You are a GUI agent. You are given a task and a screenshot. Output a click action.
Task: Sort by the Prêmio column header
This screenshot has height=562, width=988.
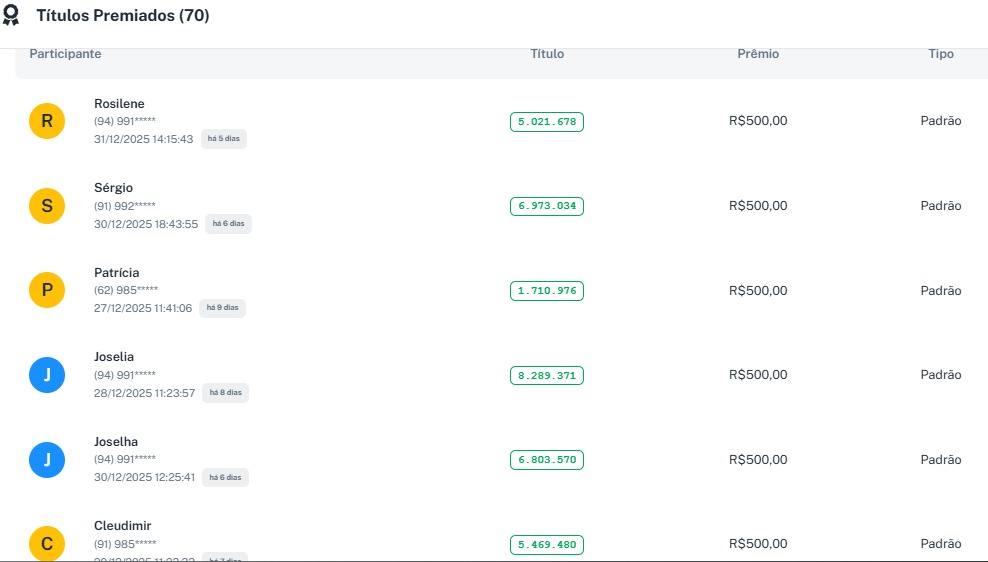tap(758, 54)
